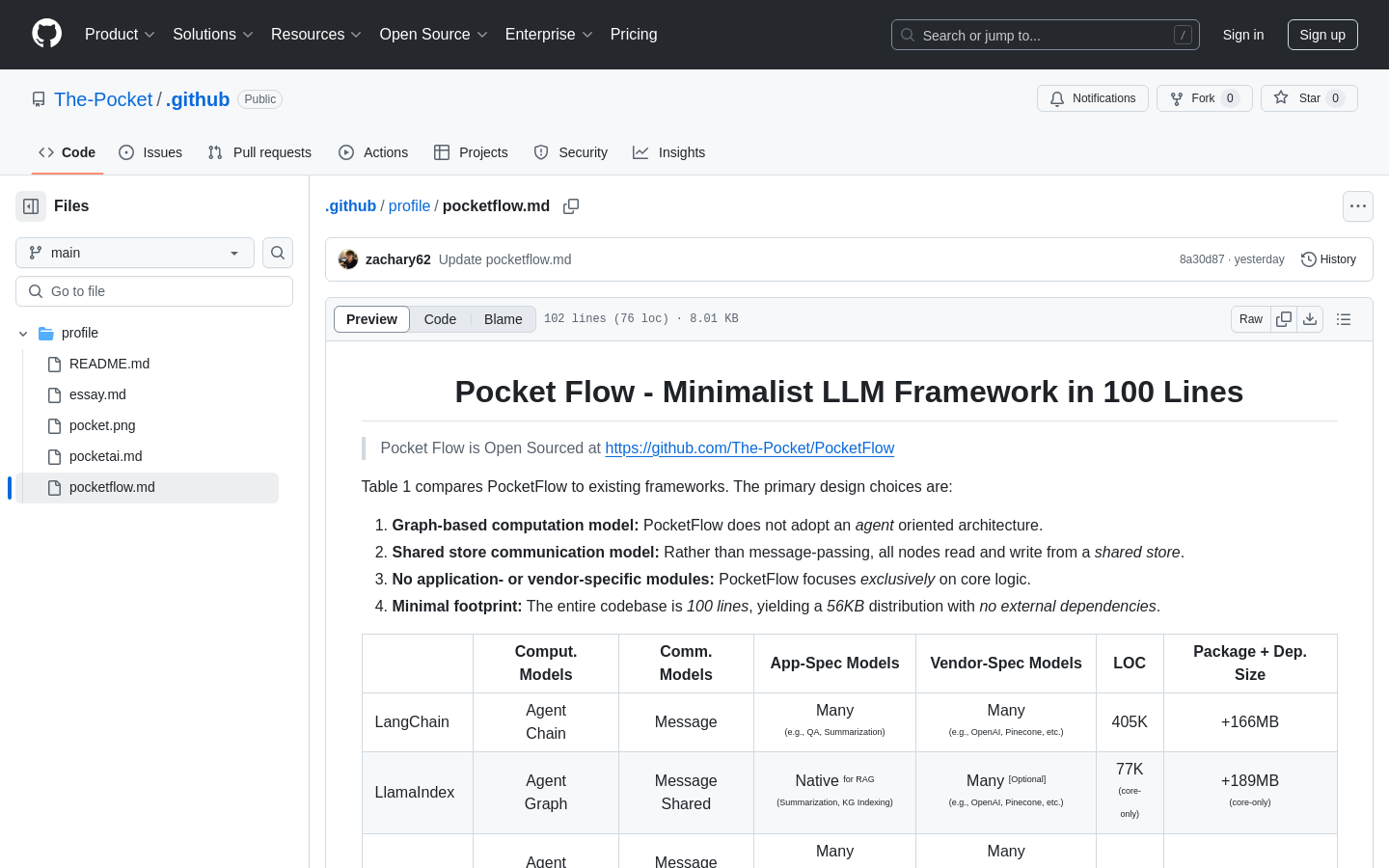Click the LlamaIndex table cell
The width and height of the screenshot is (1389, 868).
click(x=418, y=793)
